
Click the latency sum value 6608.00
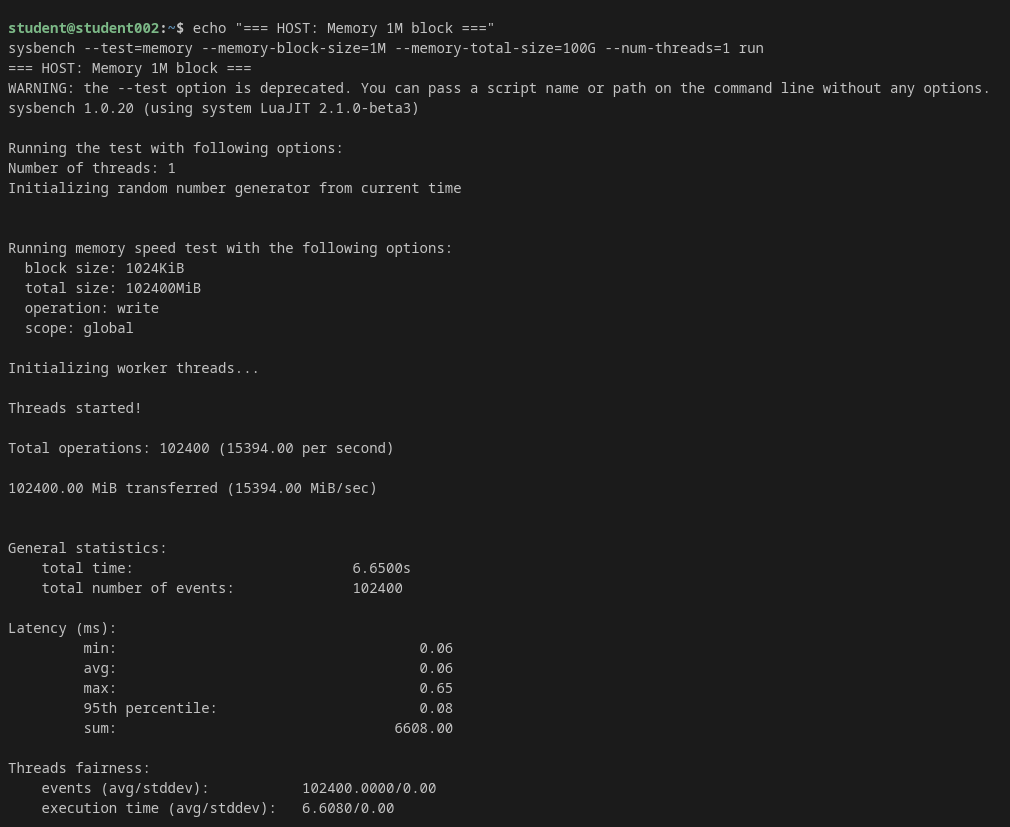pos(423,728)
